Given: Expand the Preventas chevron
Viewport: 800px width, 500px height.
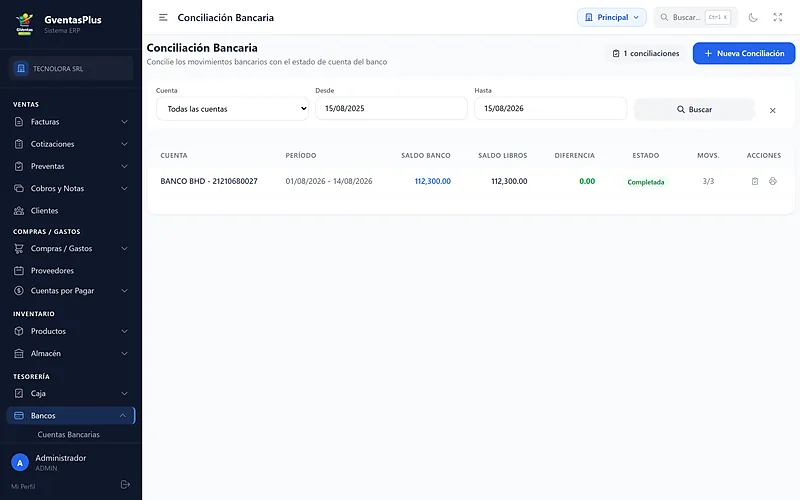Looking at the screenshot, I should (124, 166).
